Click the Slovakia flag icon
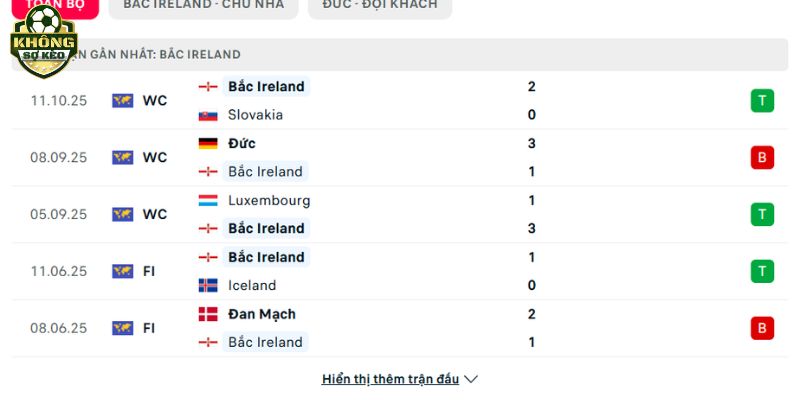Screen dimensions: 800x400 coord(208,115)
